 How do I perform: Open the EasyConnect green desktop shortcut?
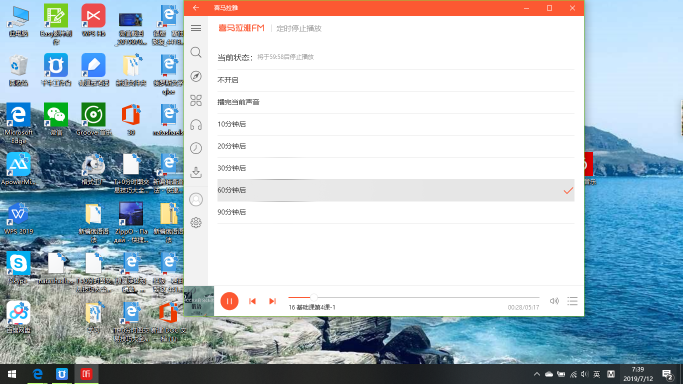(56, 24)
